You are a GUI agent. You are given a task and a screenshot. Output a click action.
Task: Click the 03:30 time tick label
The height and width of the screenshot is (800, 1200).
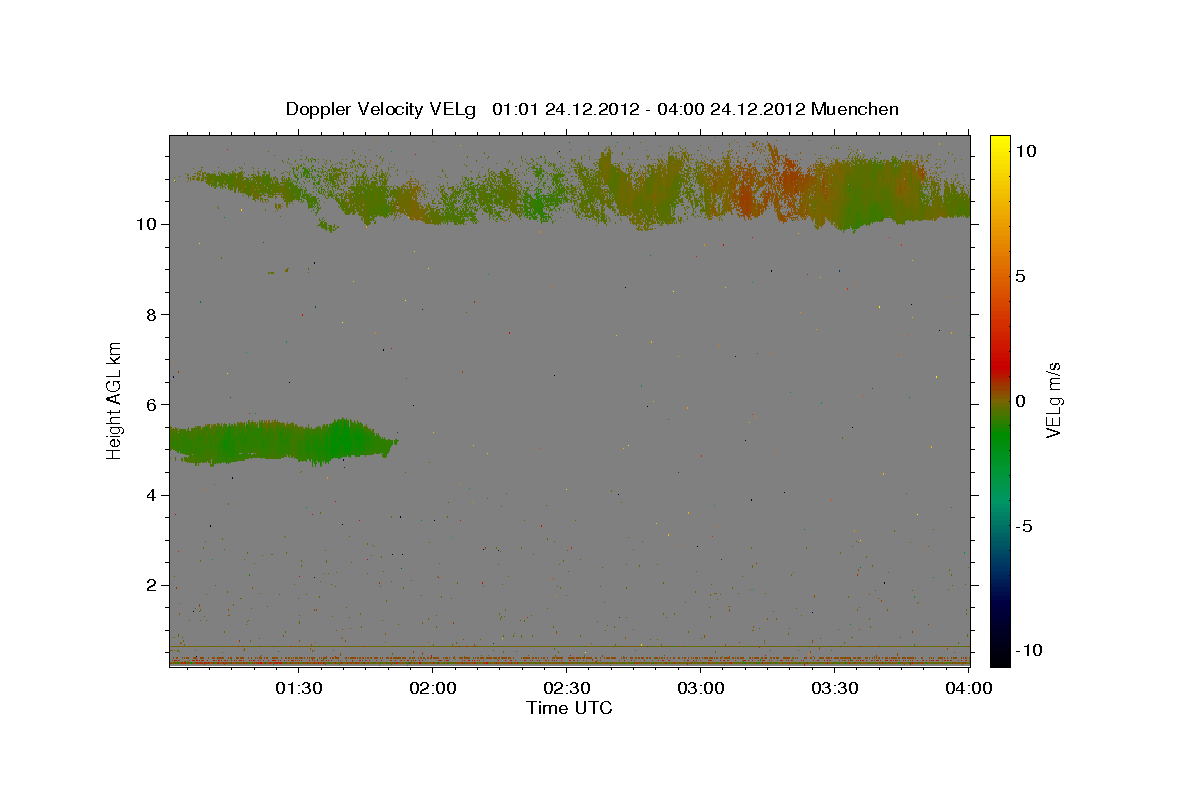click(x=835, y=688)
